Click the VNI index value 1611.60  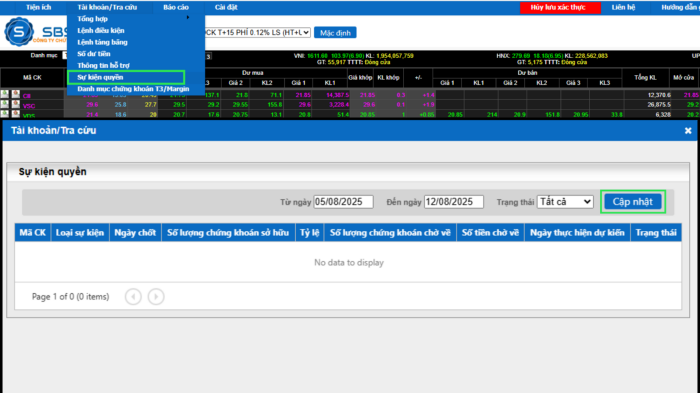[317, 56]
